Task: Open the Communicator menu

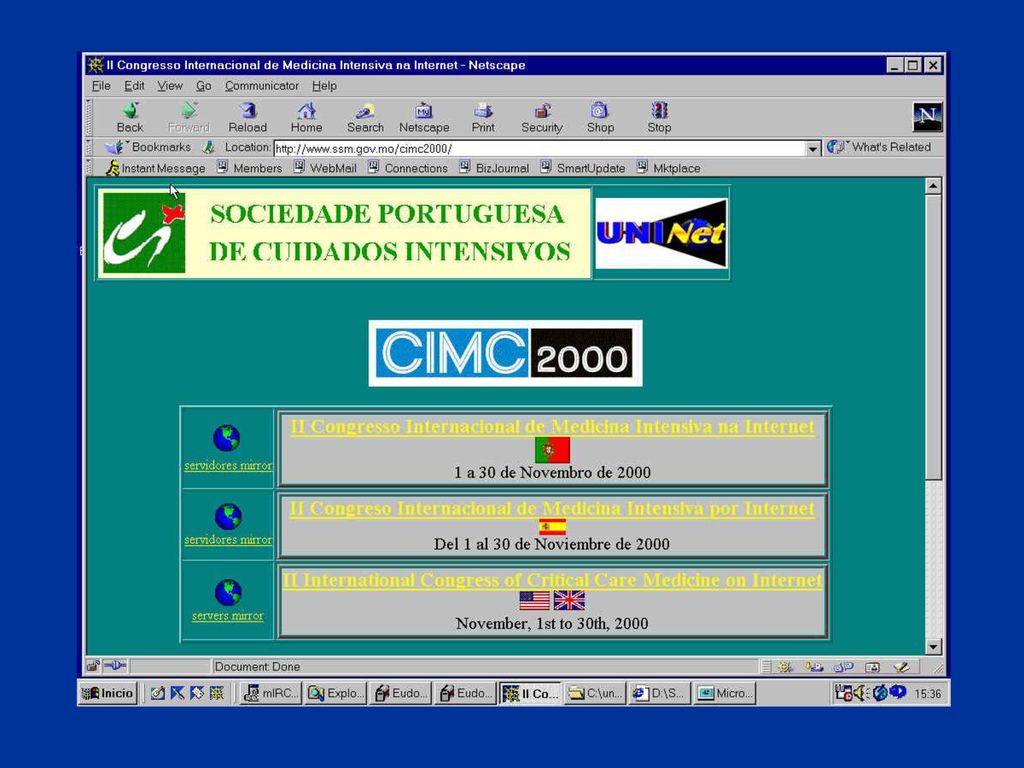Action: point(262,86)
